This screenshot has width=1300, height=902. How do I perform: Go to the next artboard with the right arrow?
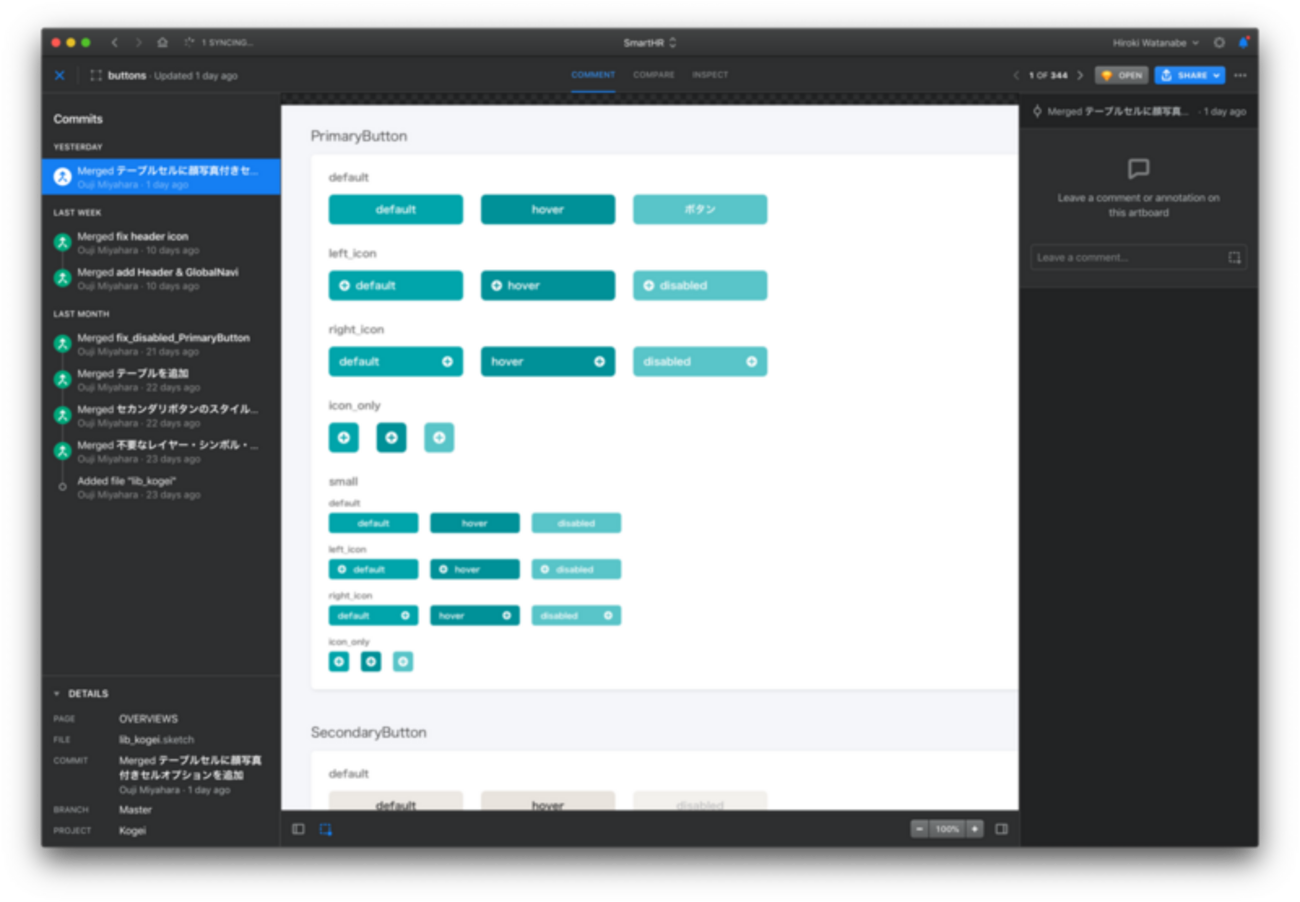point(1079,75)
